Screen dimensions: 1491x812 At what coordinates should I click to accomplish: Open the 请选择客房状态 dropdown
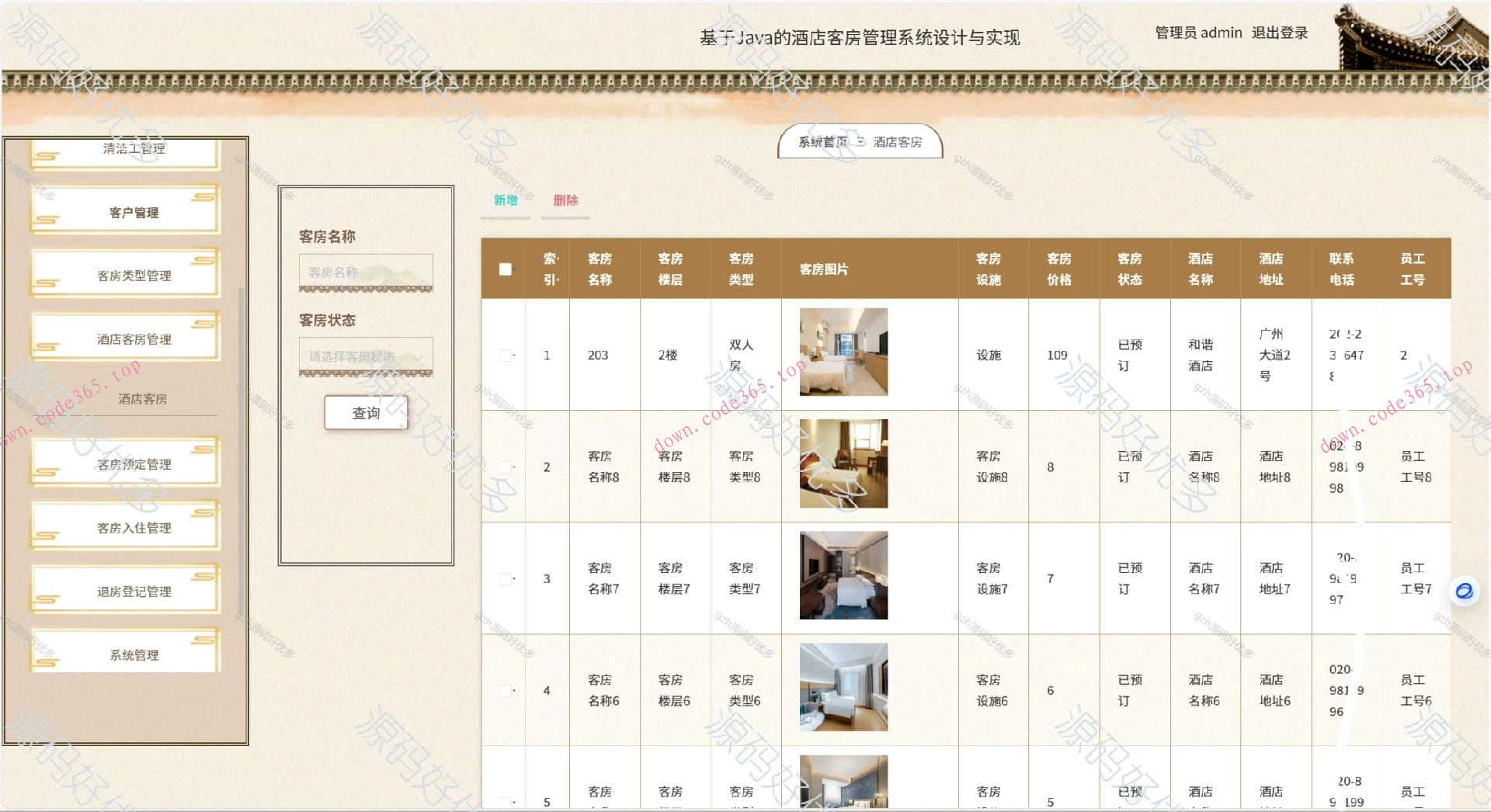[366, 357]
